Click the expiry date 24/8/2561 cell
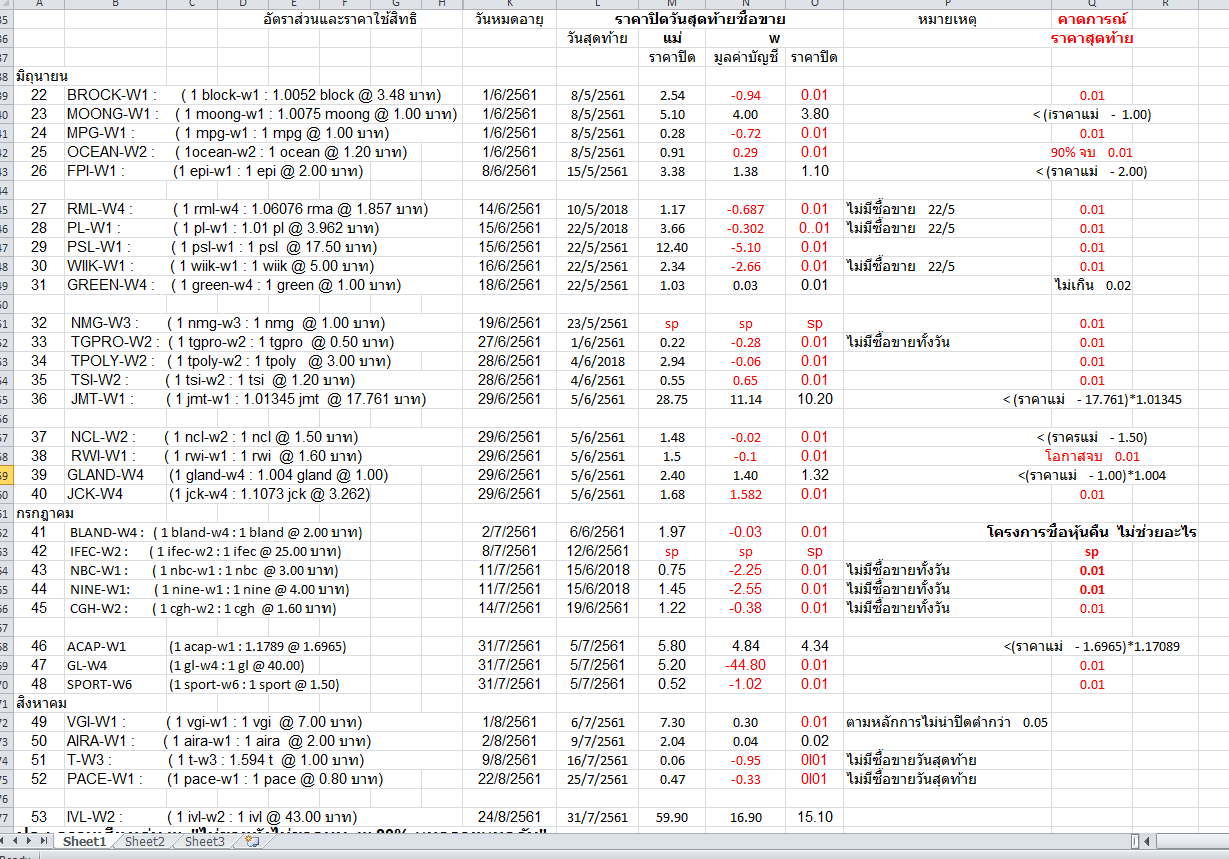 pyautogui.click(x=510, y=817)
